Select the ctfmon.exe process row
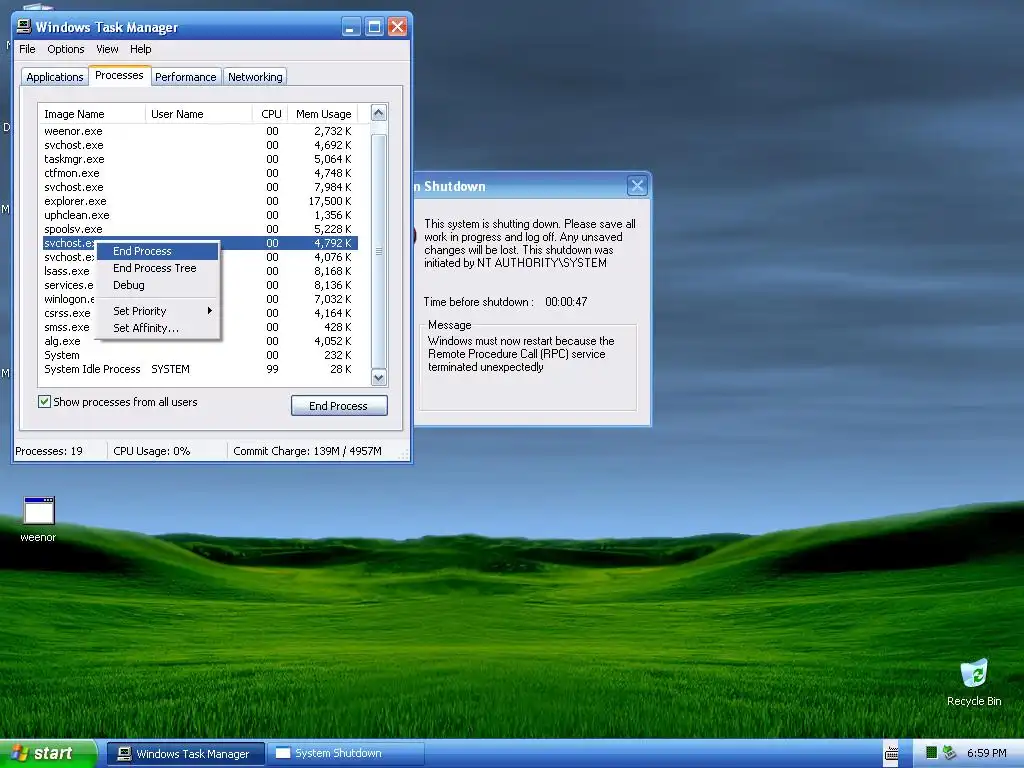Screen dimensions: 1024x768 [198, 173]
